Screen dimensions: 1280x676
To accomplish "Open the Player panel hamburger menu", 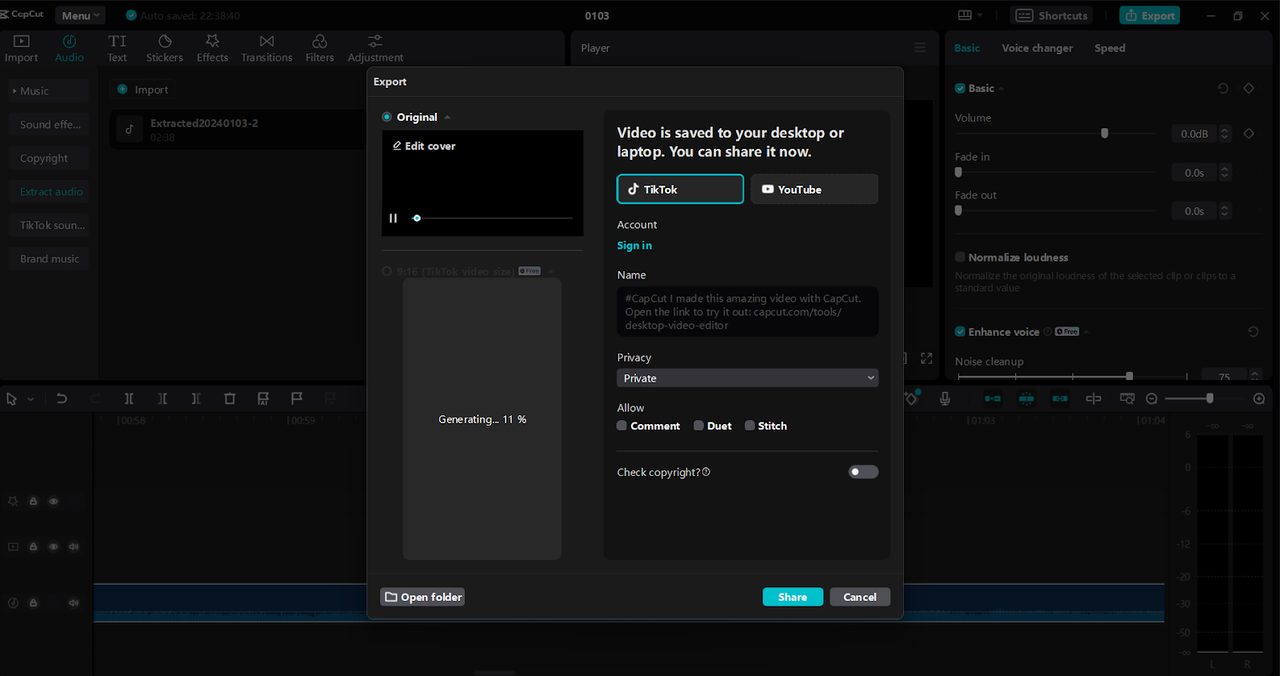I will tap(920, 48).
